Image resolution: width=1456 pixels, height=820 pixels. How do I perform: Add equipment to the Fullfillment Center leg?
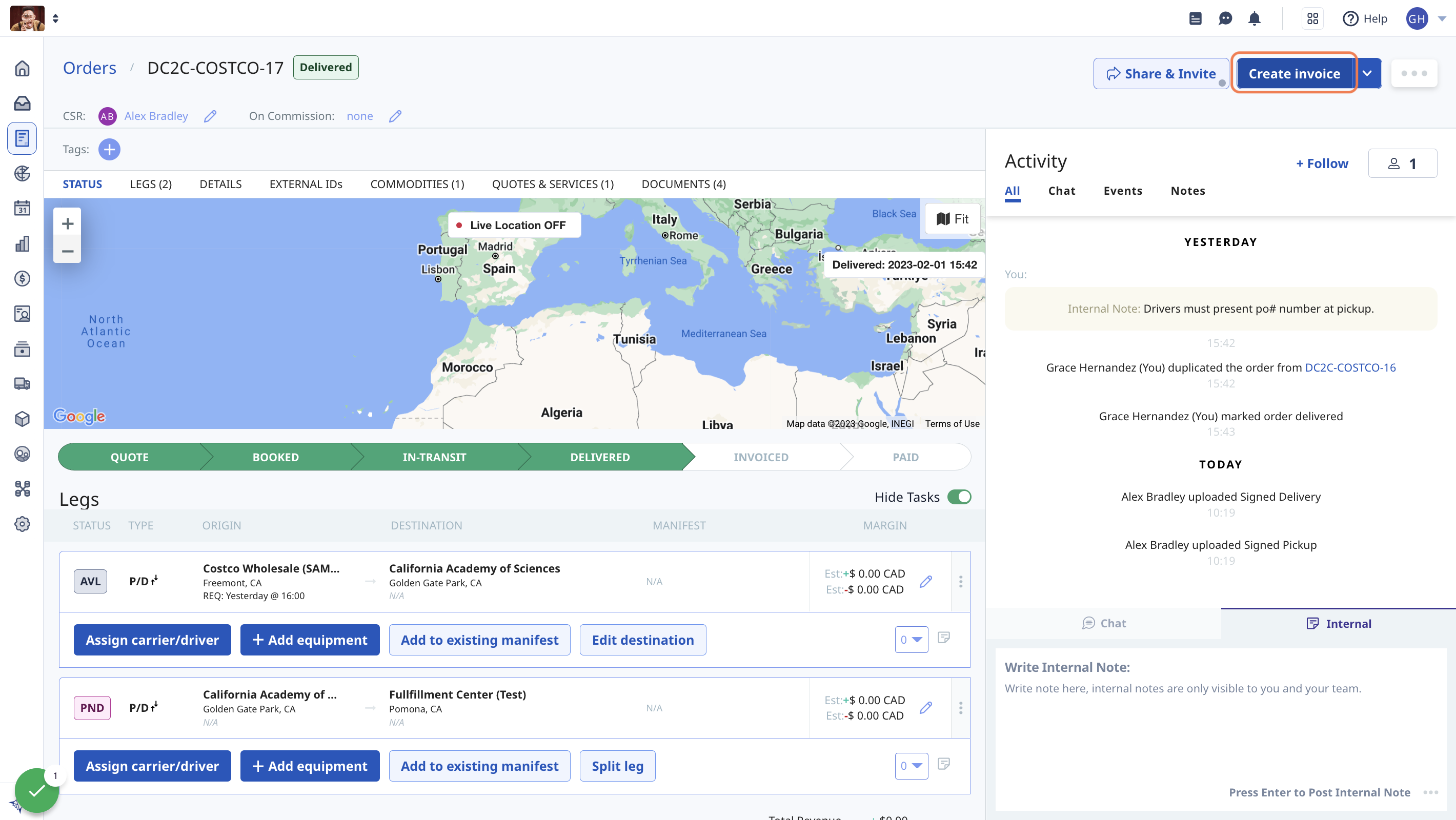pos(310,766)
